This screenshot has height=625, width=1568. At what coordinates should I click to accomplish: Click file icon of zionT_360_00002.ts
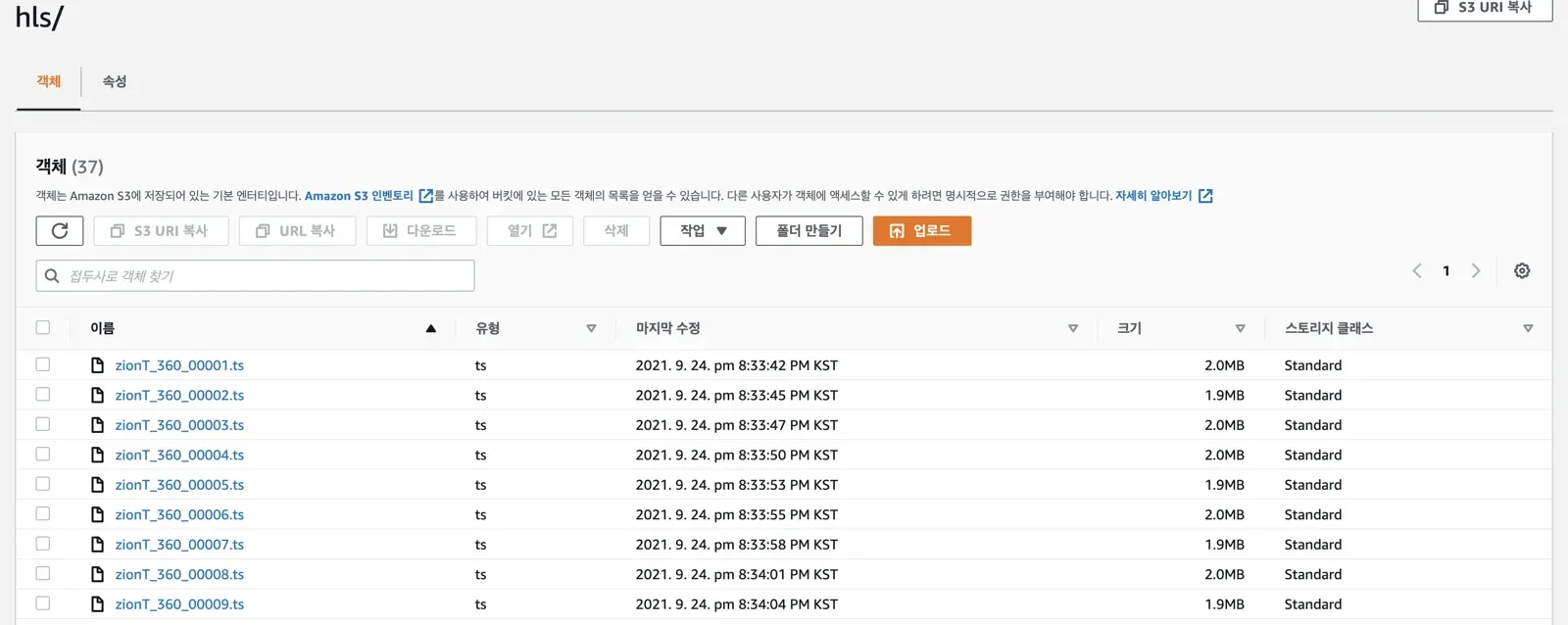click(x=97, y=395)
